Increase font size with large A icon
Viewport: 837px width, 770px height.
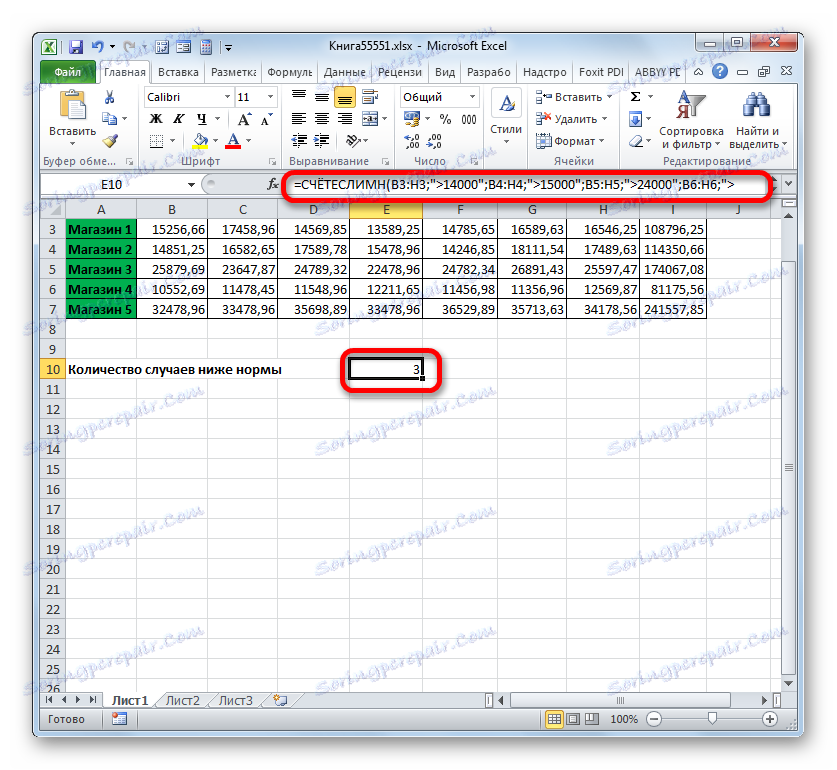click(244, 119)
